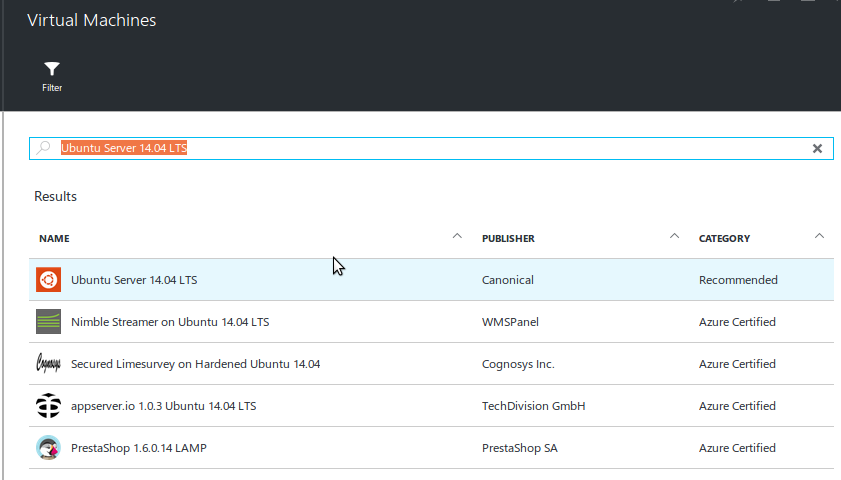Screen dimensions: 841x480
Task: Open the Filter funnel button
Action: tap(52, 77)
